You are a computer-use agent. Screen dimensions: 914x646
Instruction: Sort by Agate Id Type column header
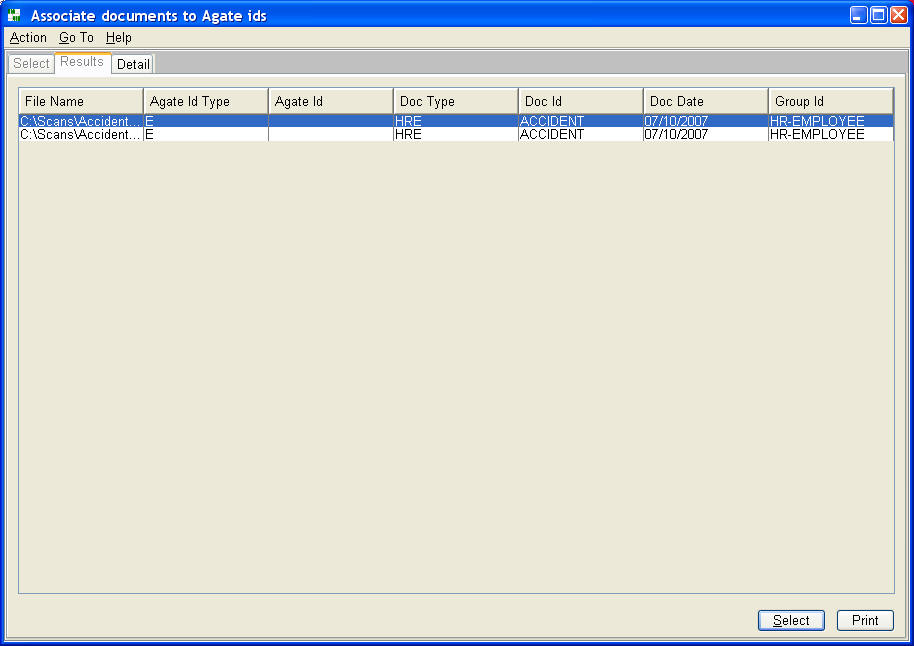[x=206, y=101]
